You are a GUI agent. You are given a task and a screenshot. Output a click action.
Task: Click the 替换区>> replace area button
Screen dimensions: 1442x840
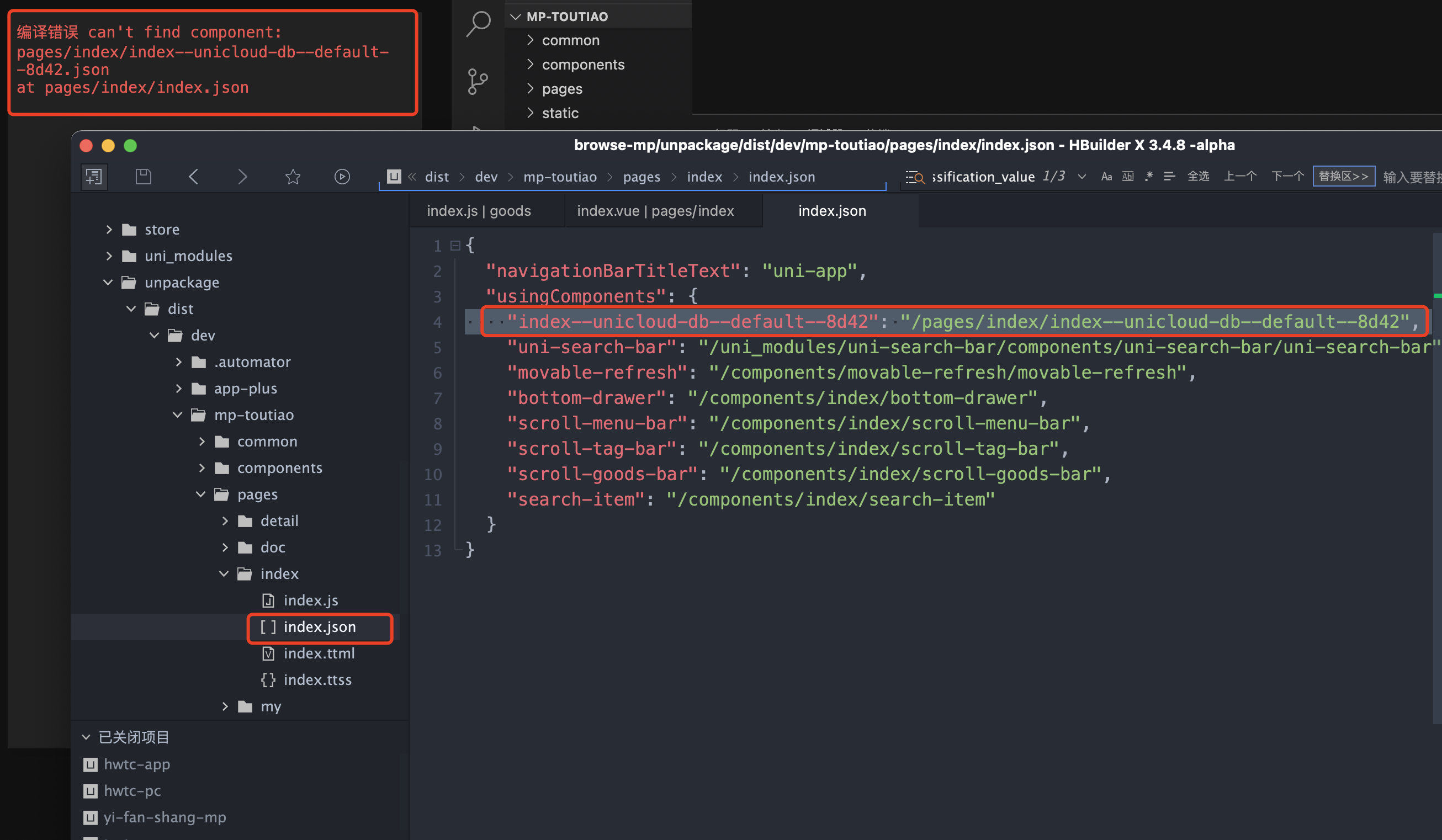coord(1343,176)
